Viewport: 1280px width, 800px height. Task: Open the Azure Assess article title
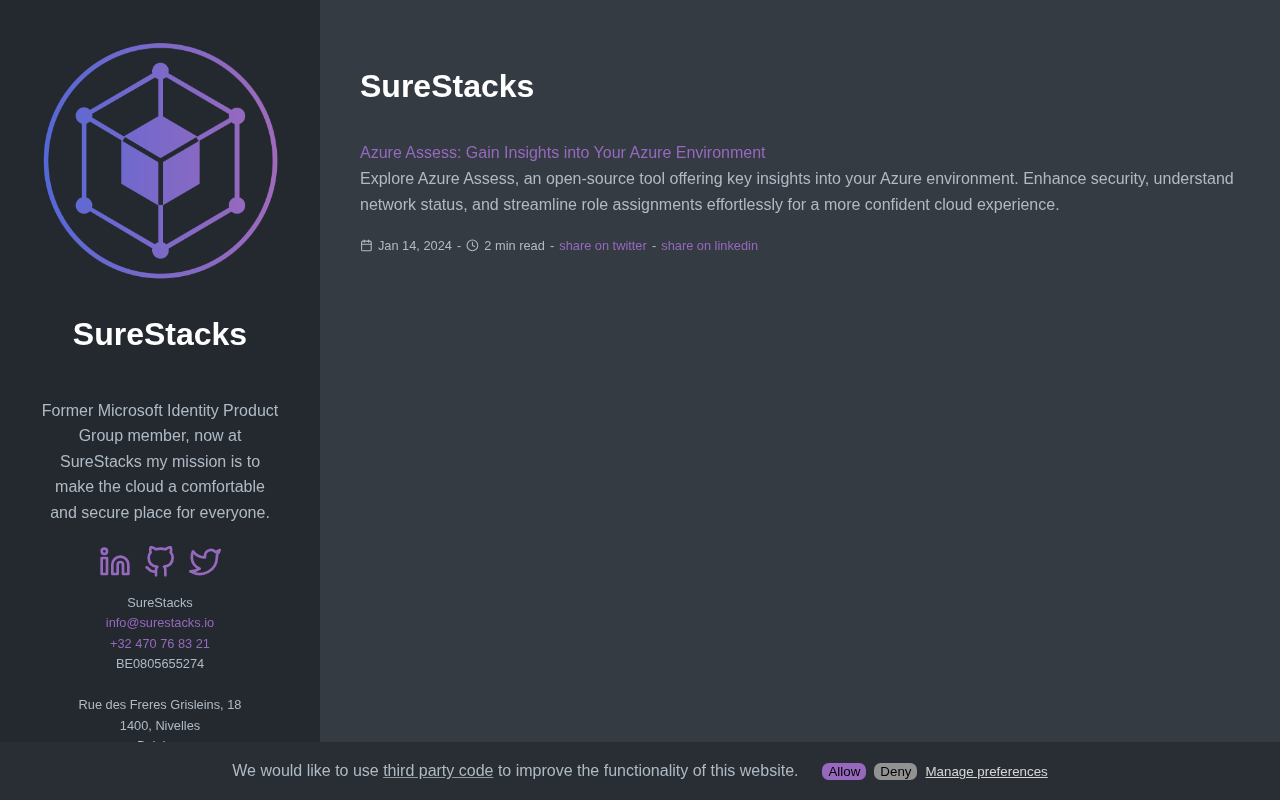point(562,152)
